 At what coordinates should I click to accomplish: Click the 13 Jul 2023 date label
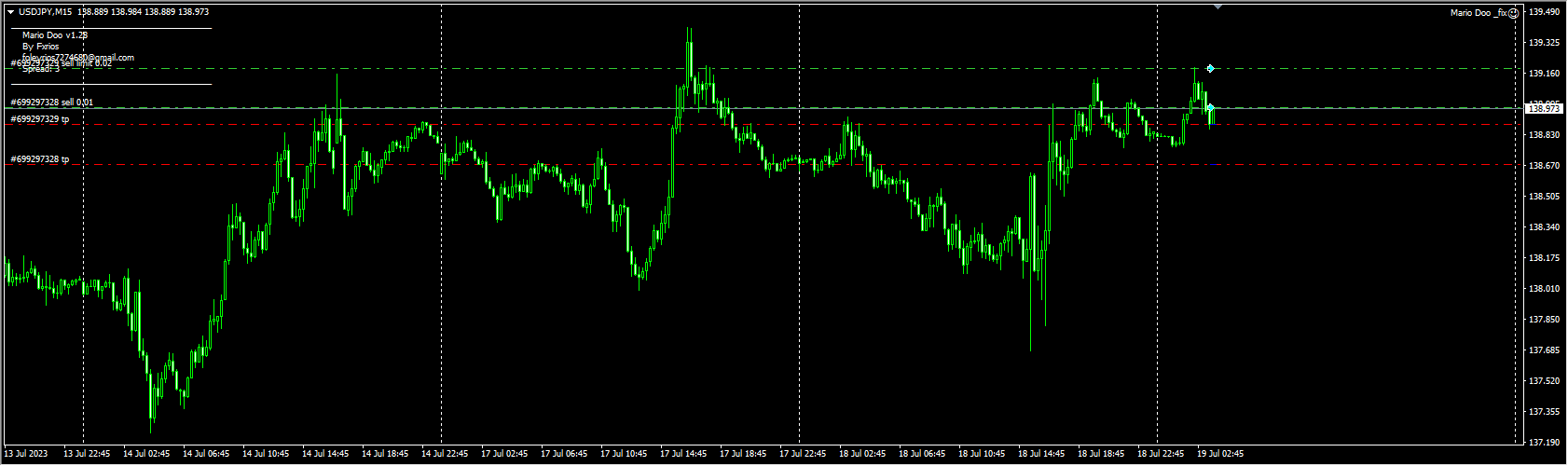(25, 454)
